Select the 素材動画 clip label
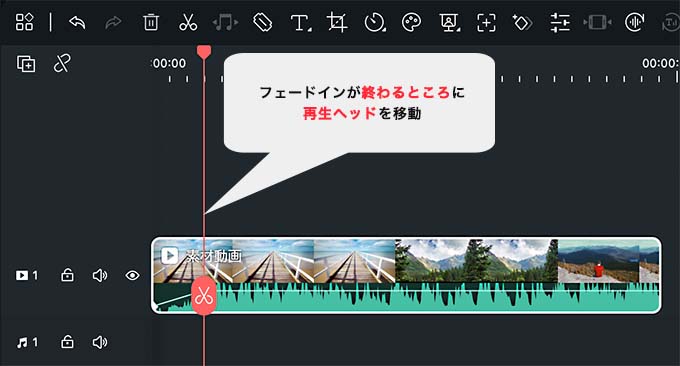680x366 pixels. pos(214,256)
